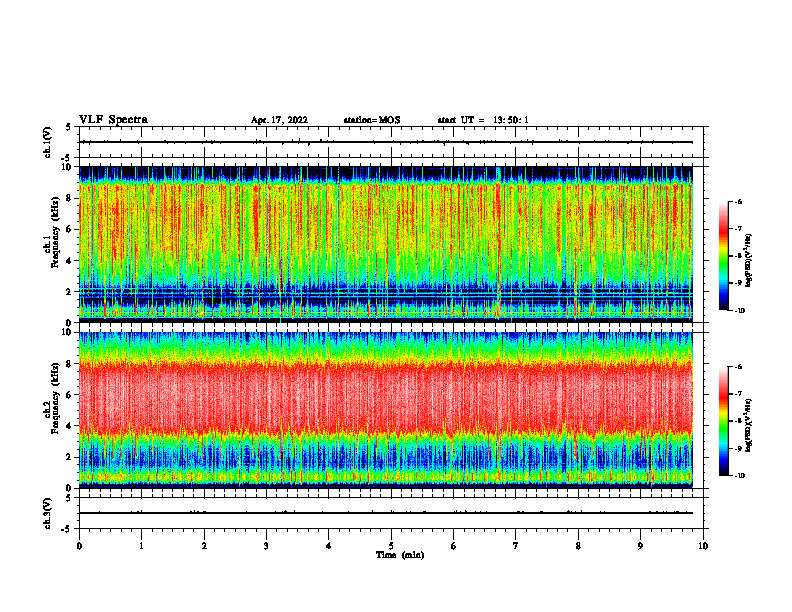The image size is (792, 612).
Task: Click time axis tick label 3
Action: (x=266, y=546)
